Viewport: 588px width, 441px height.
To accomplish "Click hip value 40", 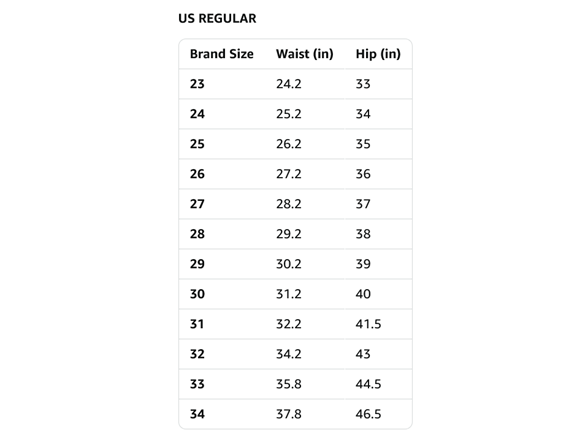I will point(363,294).
